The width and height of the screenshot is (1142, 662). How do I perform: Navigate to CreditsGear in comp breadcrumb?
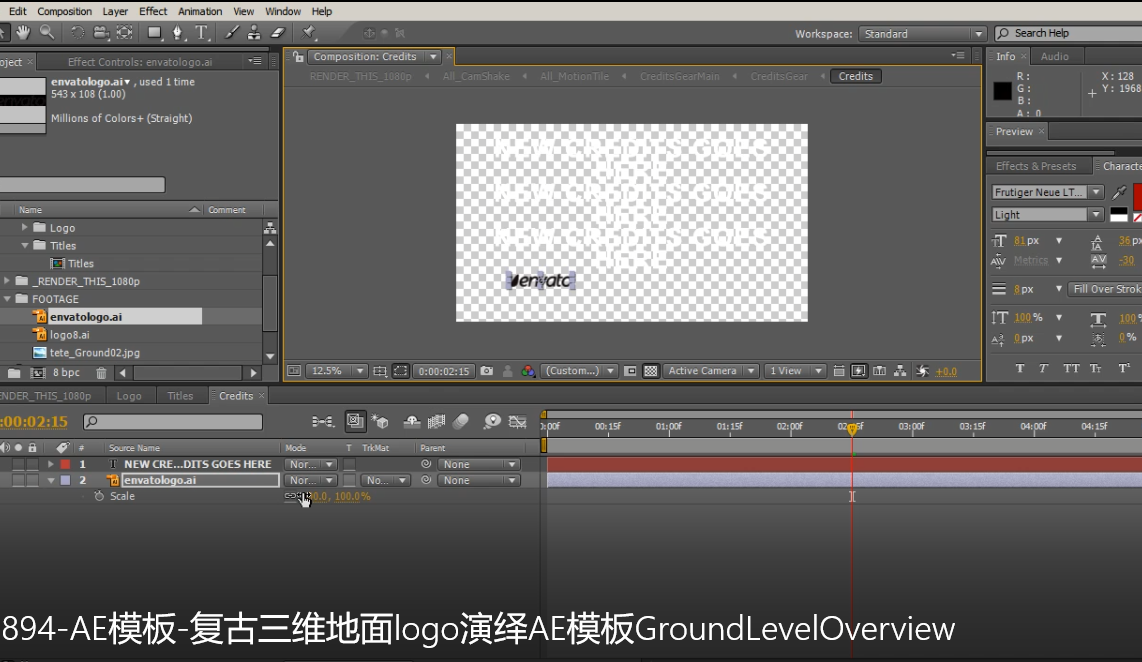pyautogui.click(x=779, y=76)
